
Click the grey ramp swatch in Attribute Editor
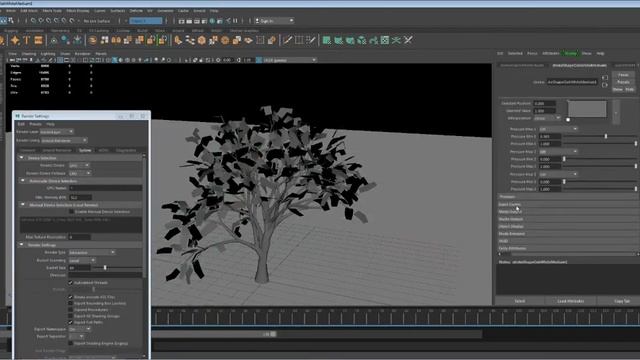pyautogui.click(x=587, y=109)
